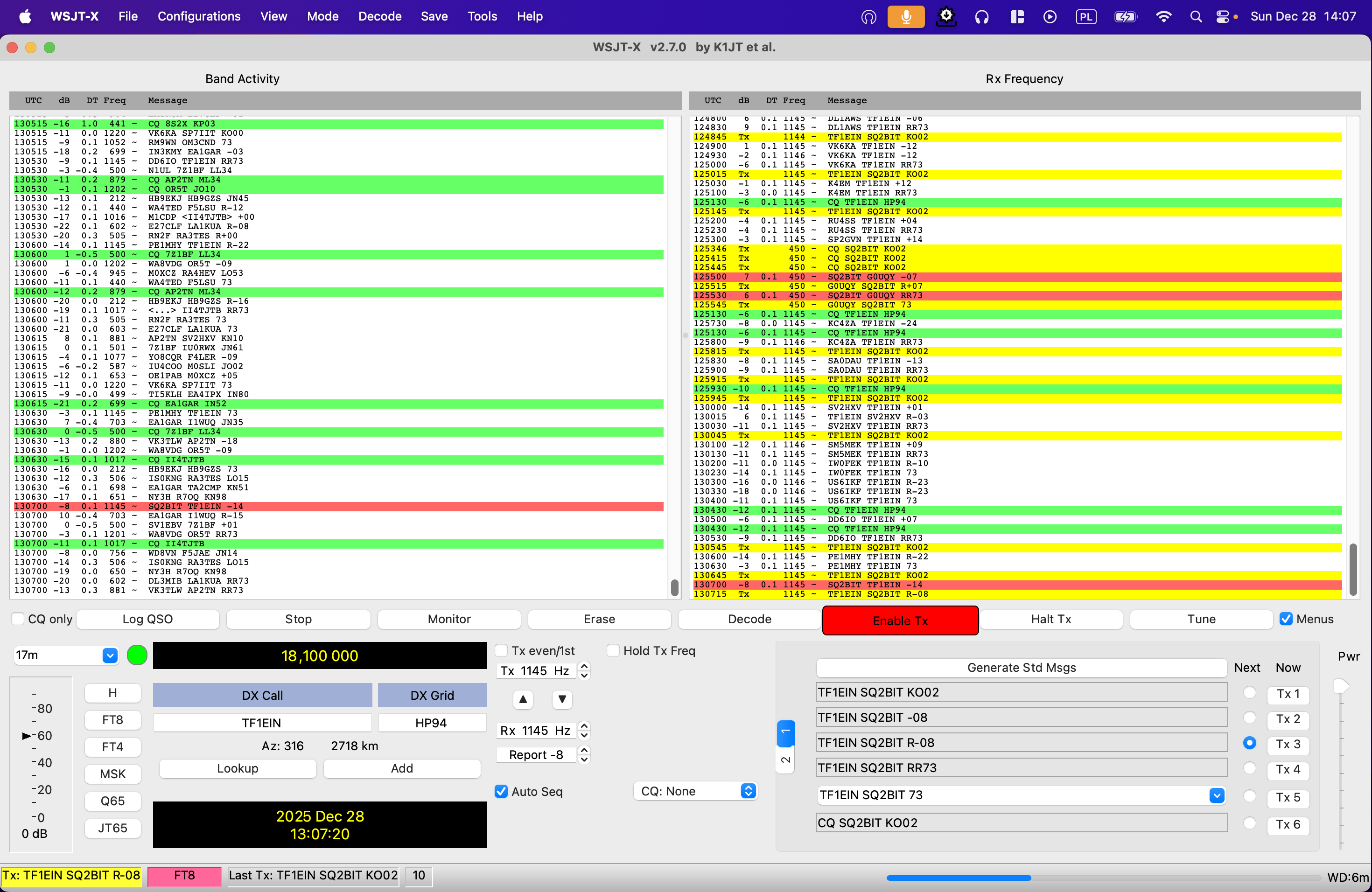Toggle the Hold Tx Freq checkbox
1372x892 pixels.
tap(613, 650)
